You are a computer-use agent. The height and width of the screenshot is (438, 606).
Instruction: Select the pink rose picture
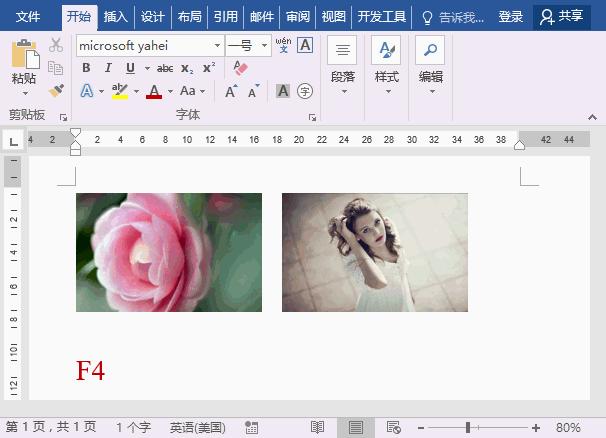coord(169,252)
